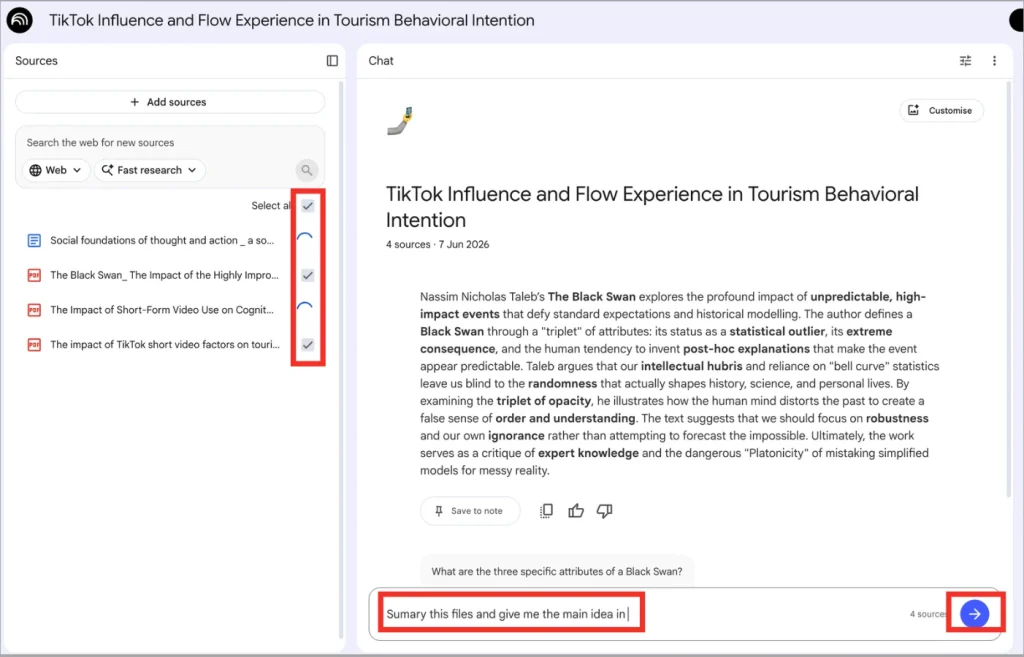Click the Customise button

[941, 110]
